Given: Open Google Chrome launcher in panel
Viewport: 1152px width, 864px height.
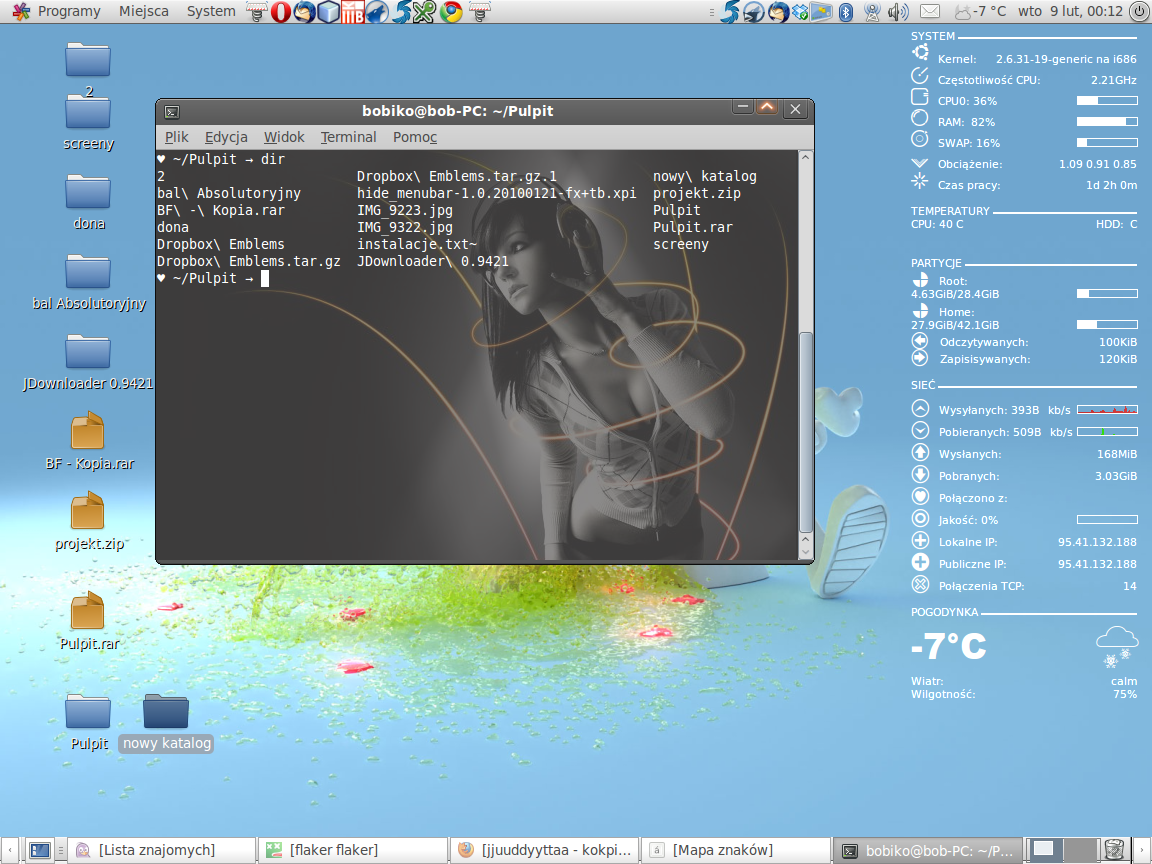Looking at the screenshot, I should pos(452,12).
